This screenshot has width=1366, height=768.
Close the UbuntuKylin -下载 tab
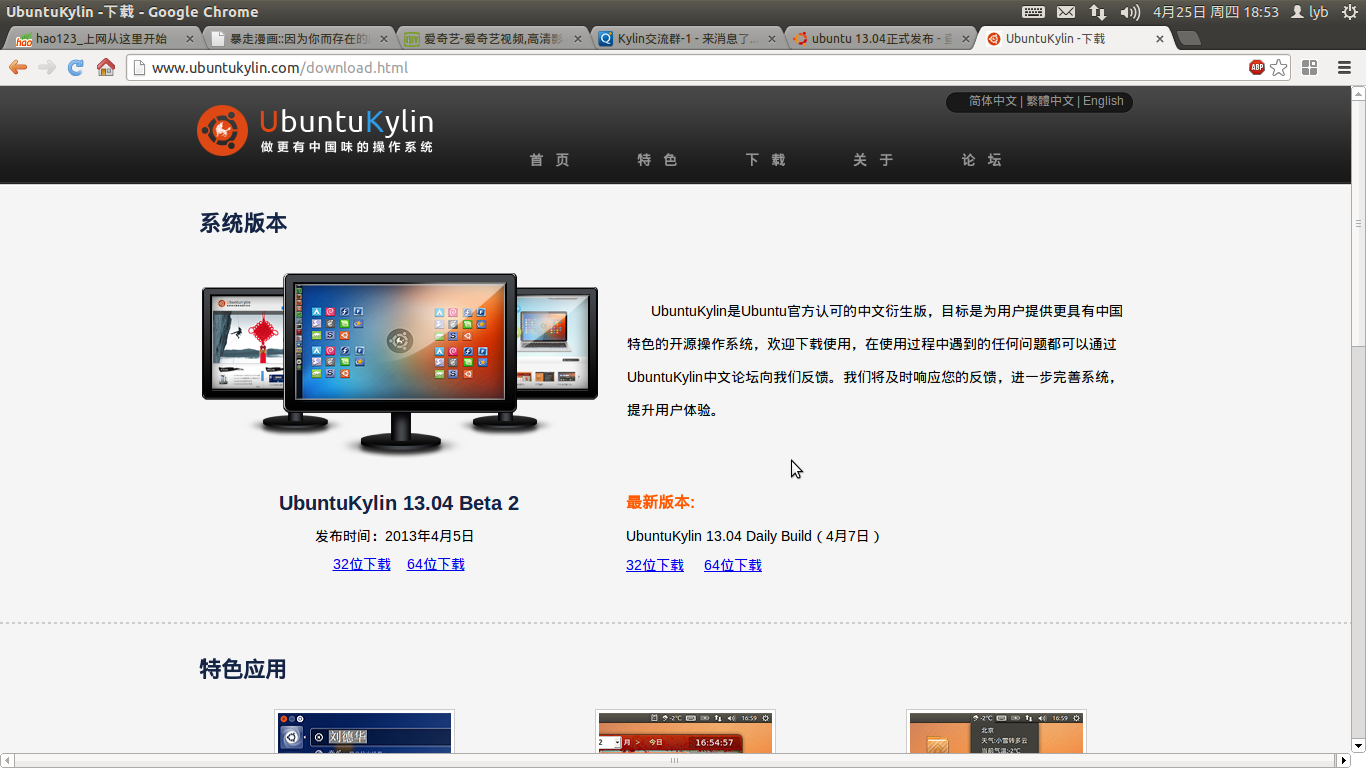pyautogui.click(x=1160, y=39)
